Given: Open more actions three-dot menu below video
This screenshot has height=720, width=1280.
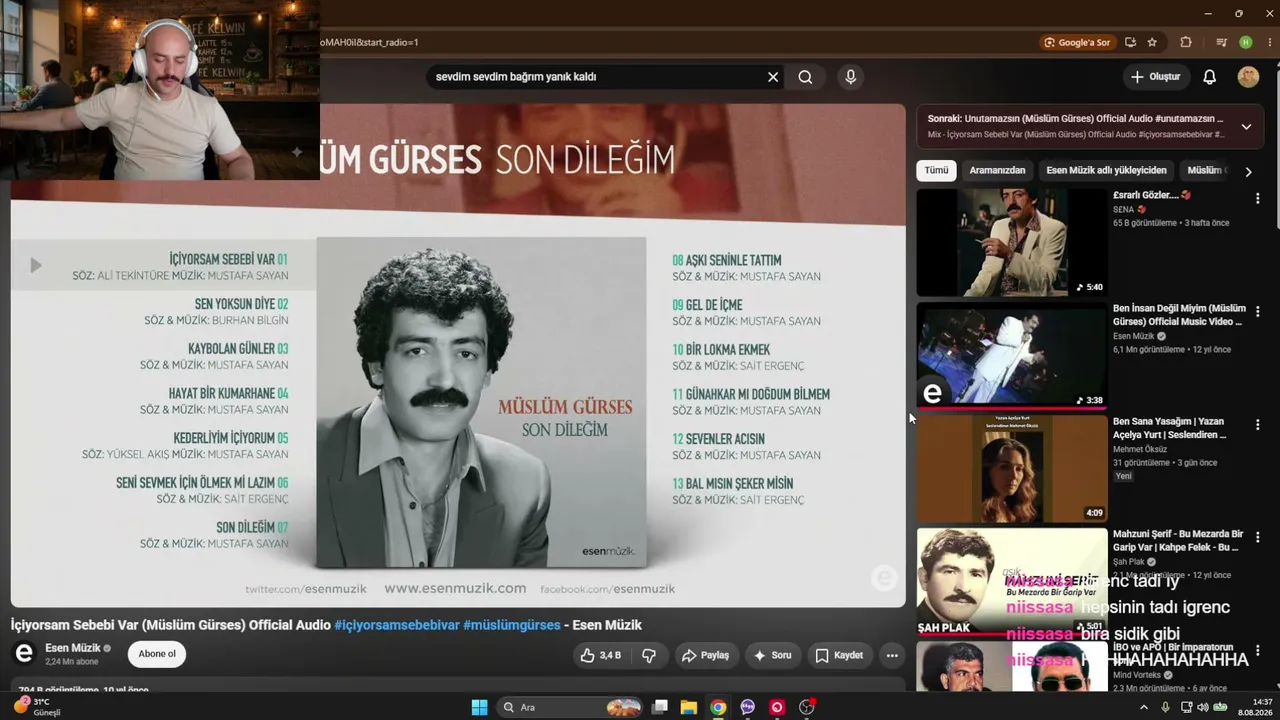Looking at the screenshot, I should [x=892, y=655].
